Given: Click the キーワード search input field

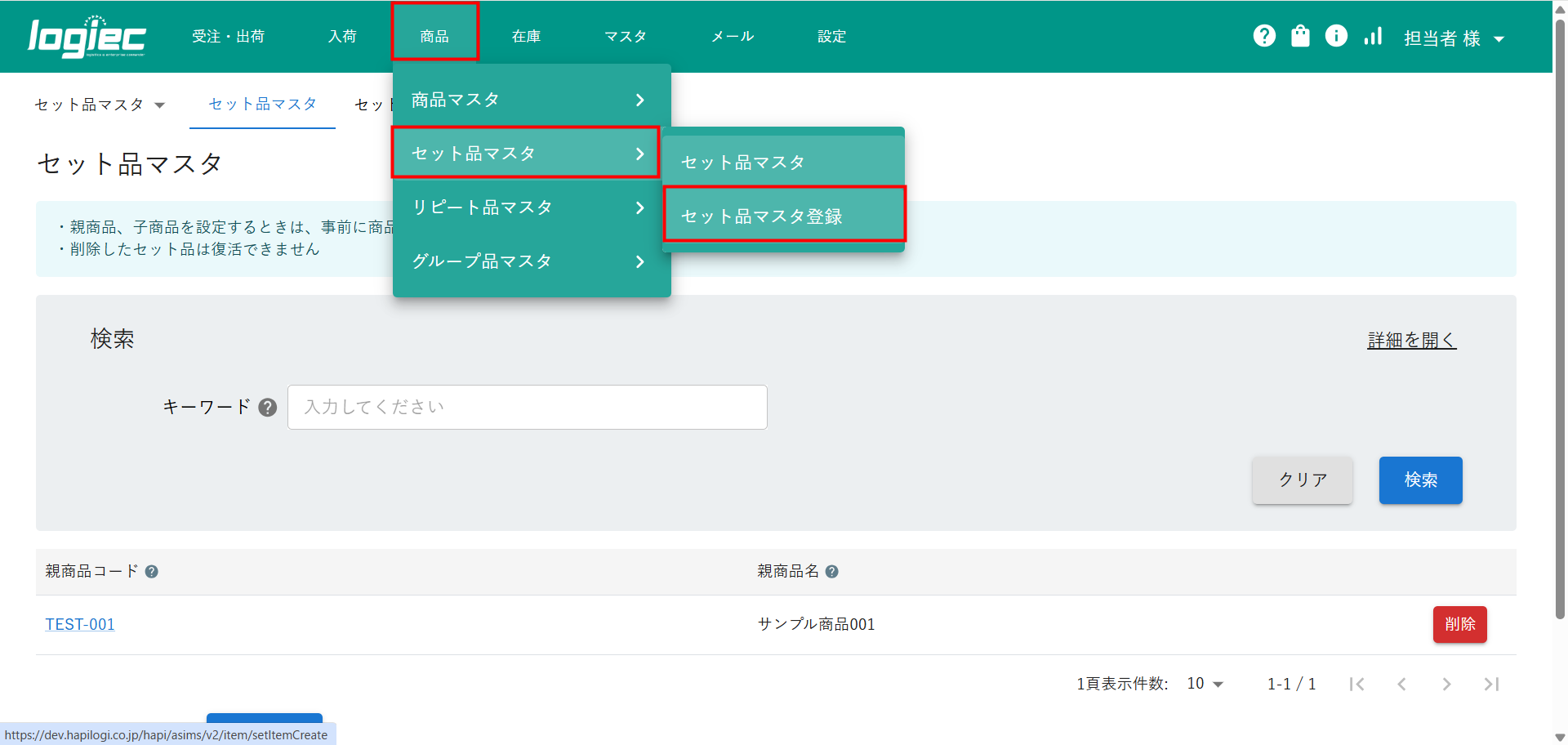Looking at the screenshot, I should (x=527, y=407).
